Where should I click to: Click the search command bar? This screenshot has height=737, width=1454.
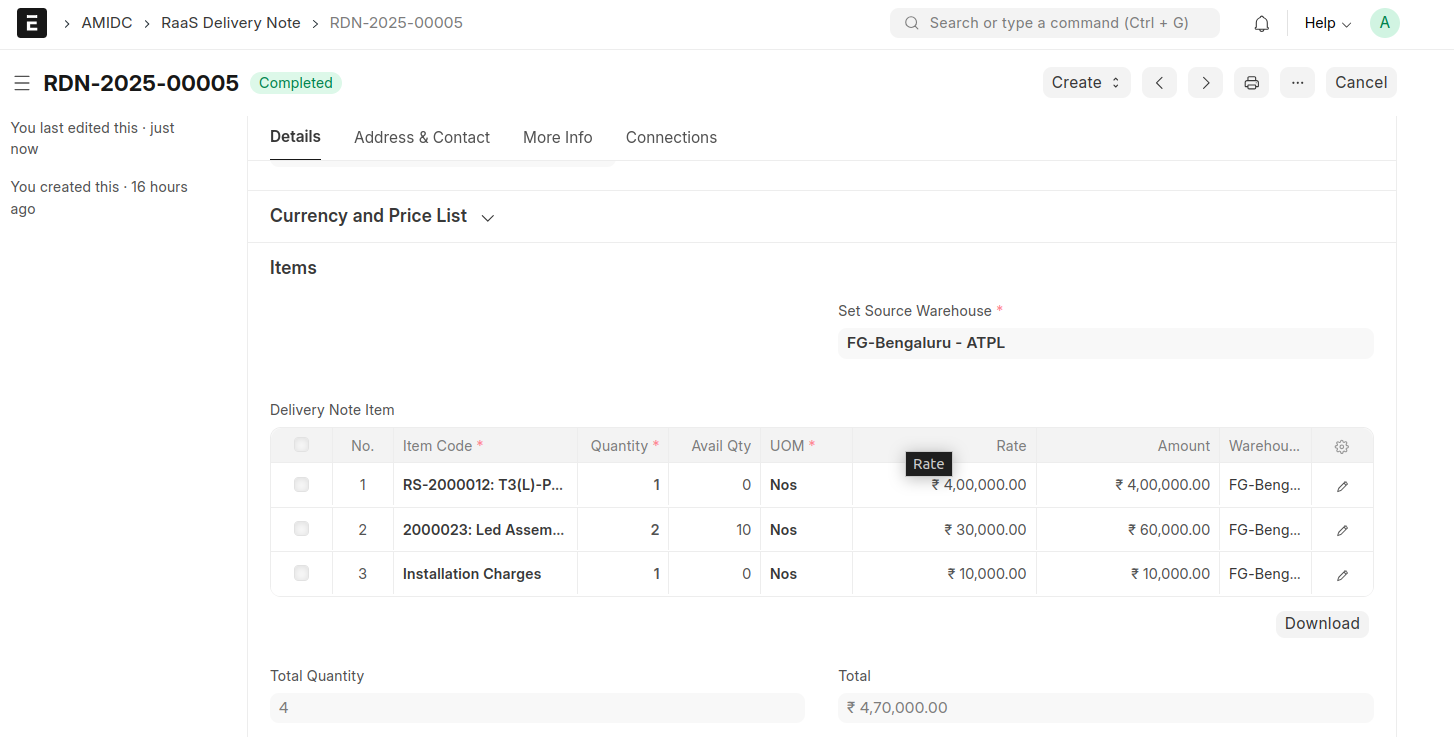pyautogui.click(x=1054, y=22)
